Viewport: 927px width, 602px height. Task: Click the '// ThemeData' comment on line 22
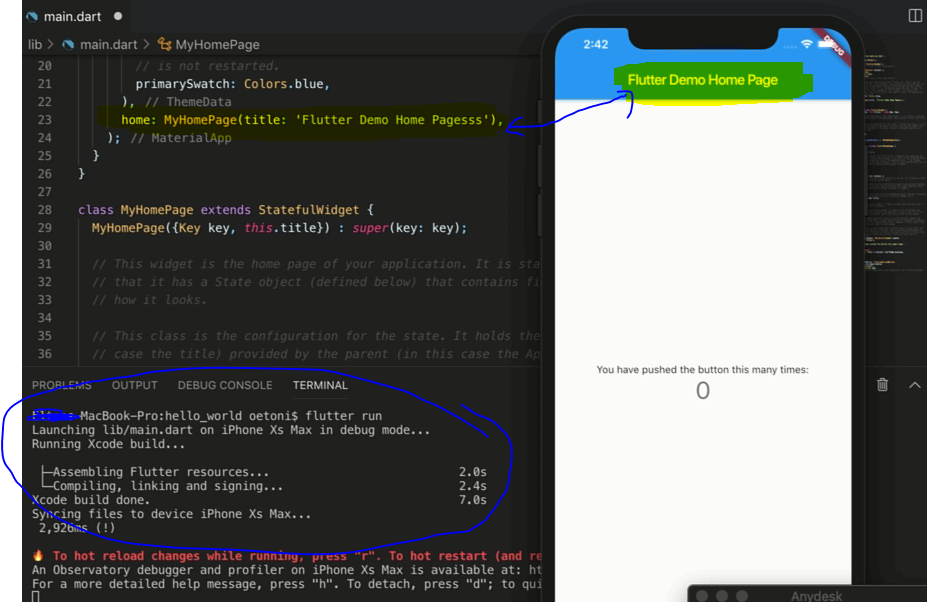point(188,102)
